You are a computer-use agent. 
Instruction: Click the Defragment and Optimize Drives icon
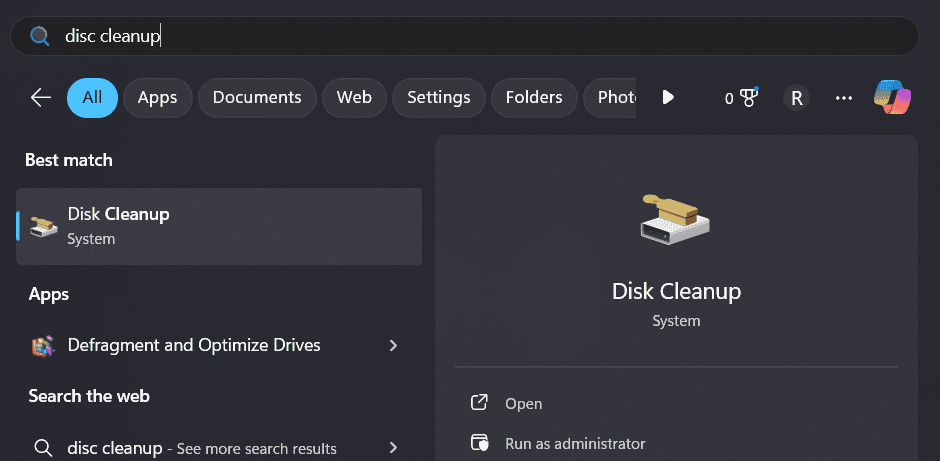[43, 346]
